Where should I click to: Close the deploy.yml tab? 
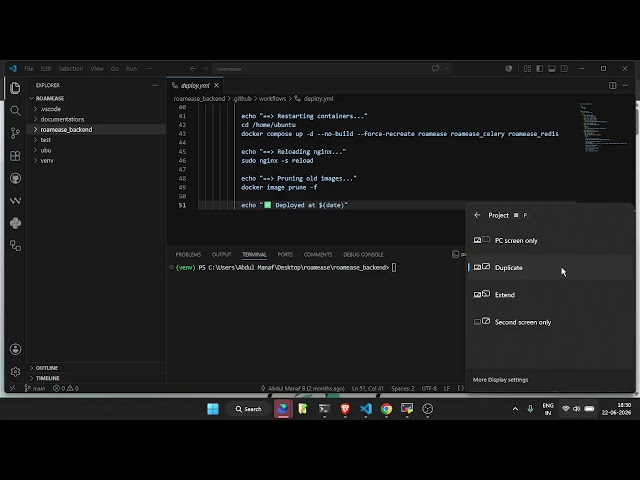216,85
